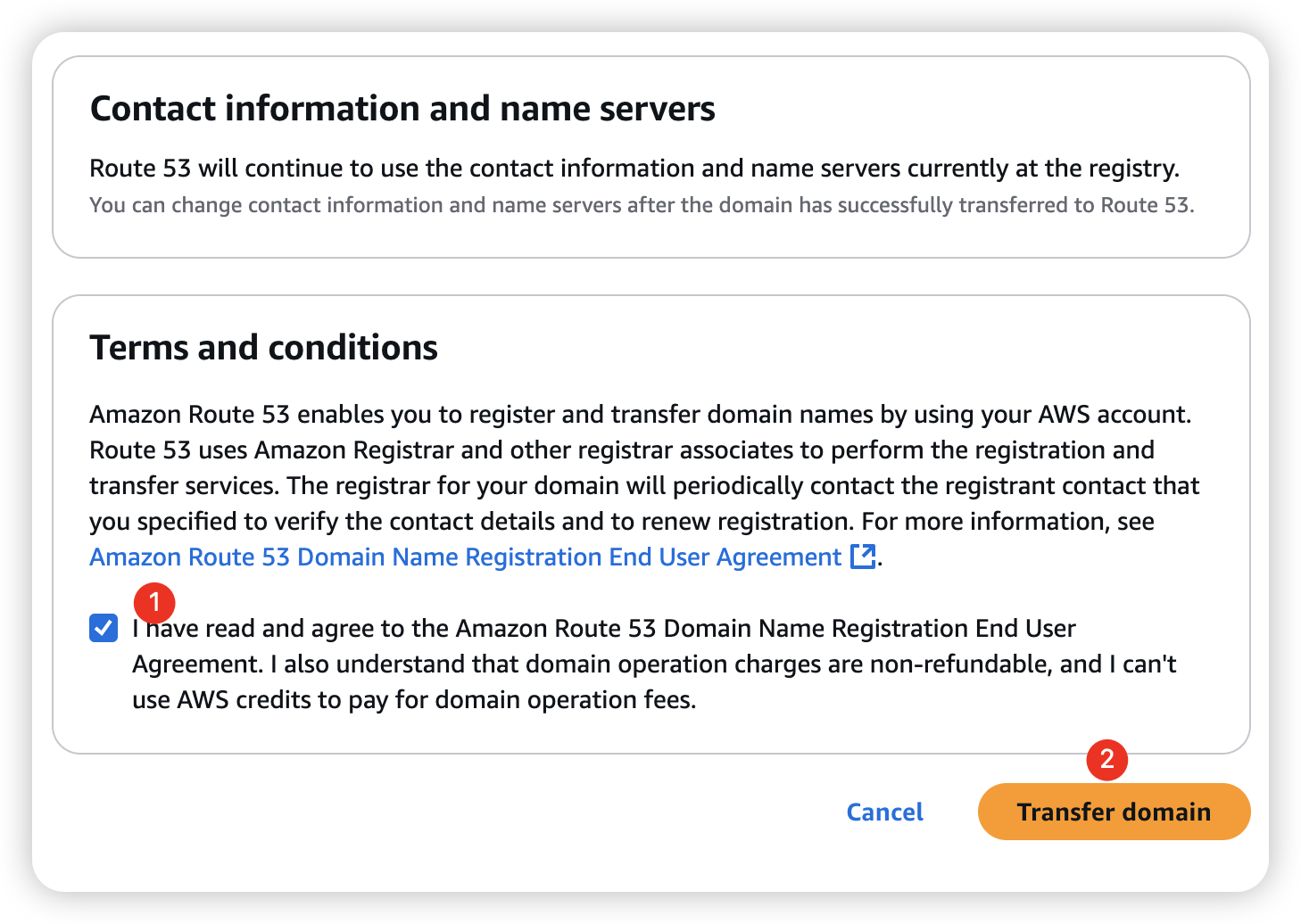Open the external link icon after the agreement link
This screenshot has width=1301, height=924.
tap(862, 557)
